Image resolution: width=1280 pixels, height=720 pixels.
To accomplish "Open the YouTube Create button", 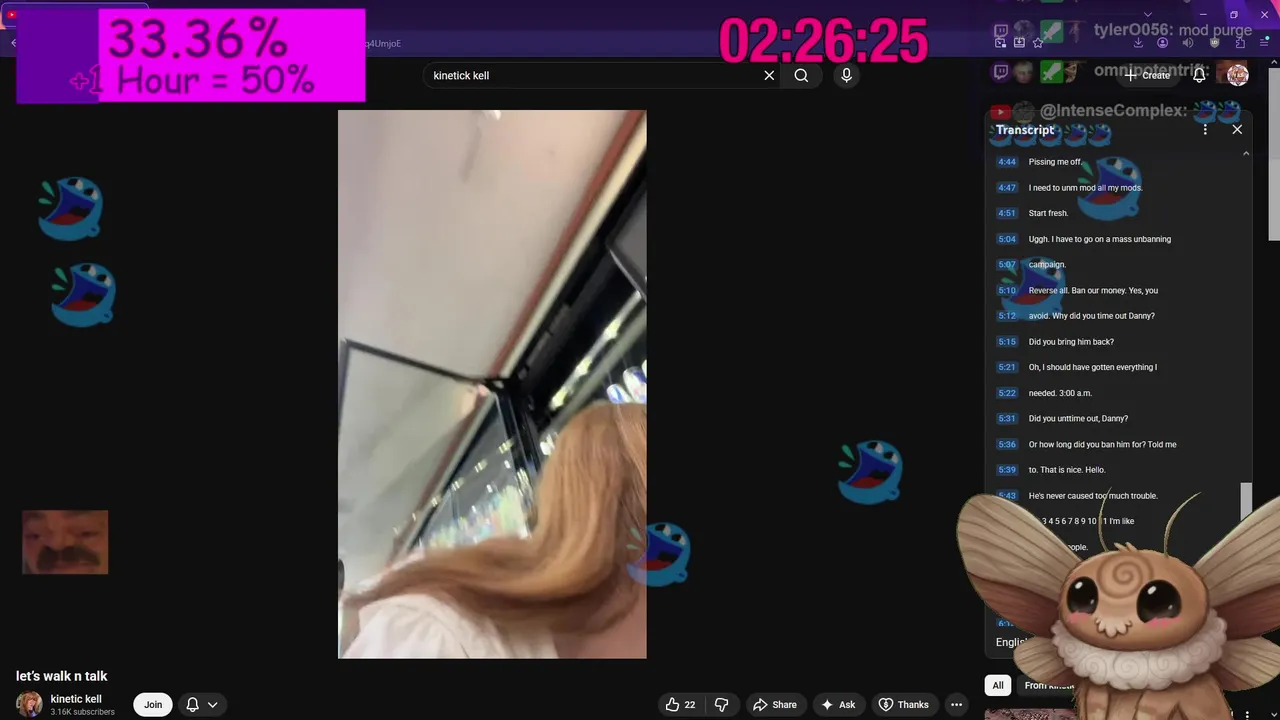I will pos(1148,75).
